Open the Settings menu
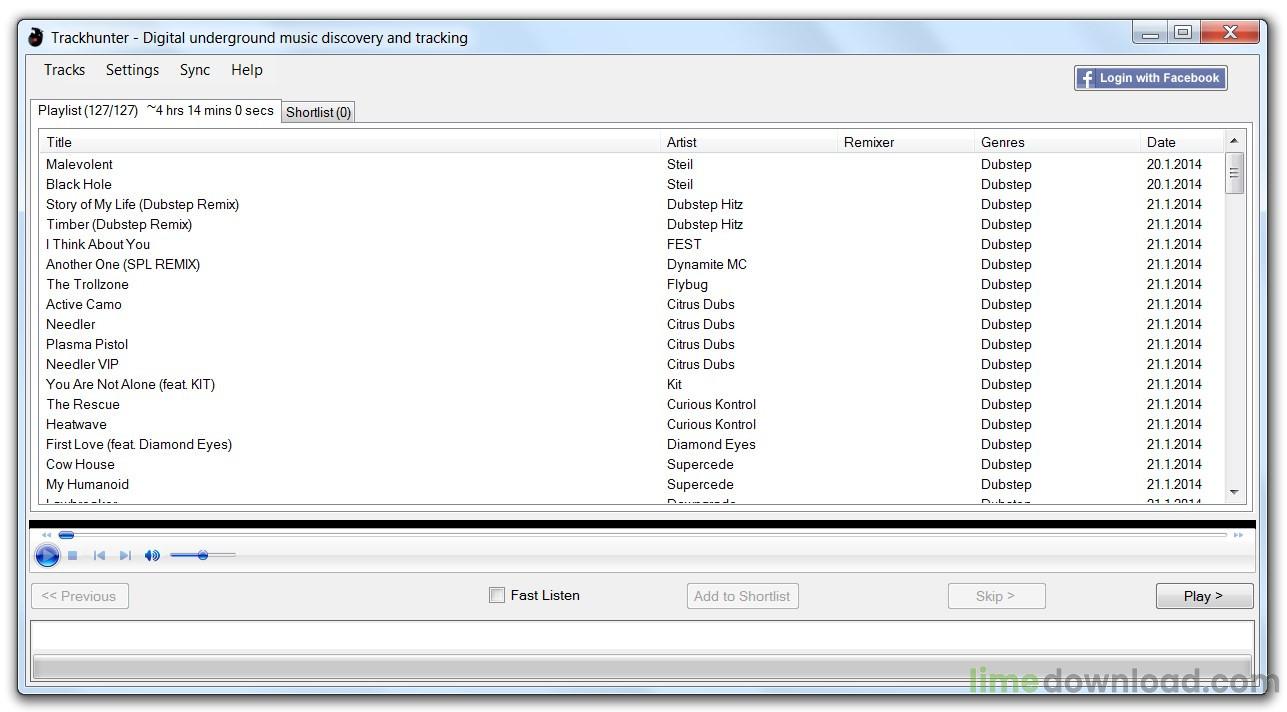 pos(132,70)
